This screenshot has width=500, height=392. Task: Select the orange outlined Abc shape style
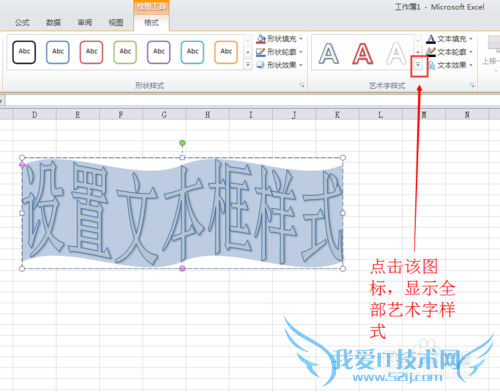(226, 52)
